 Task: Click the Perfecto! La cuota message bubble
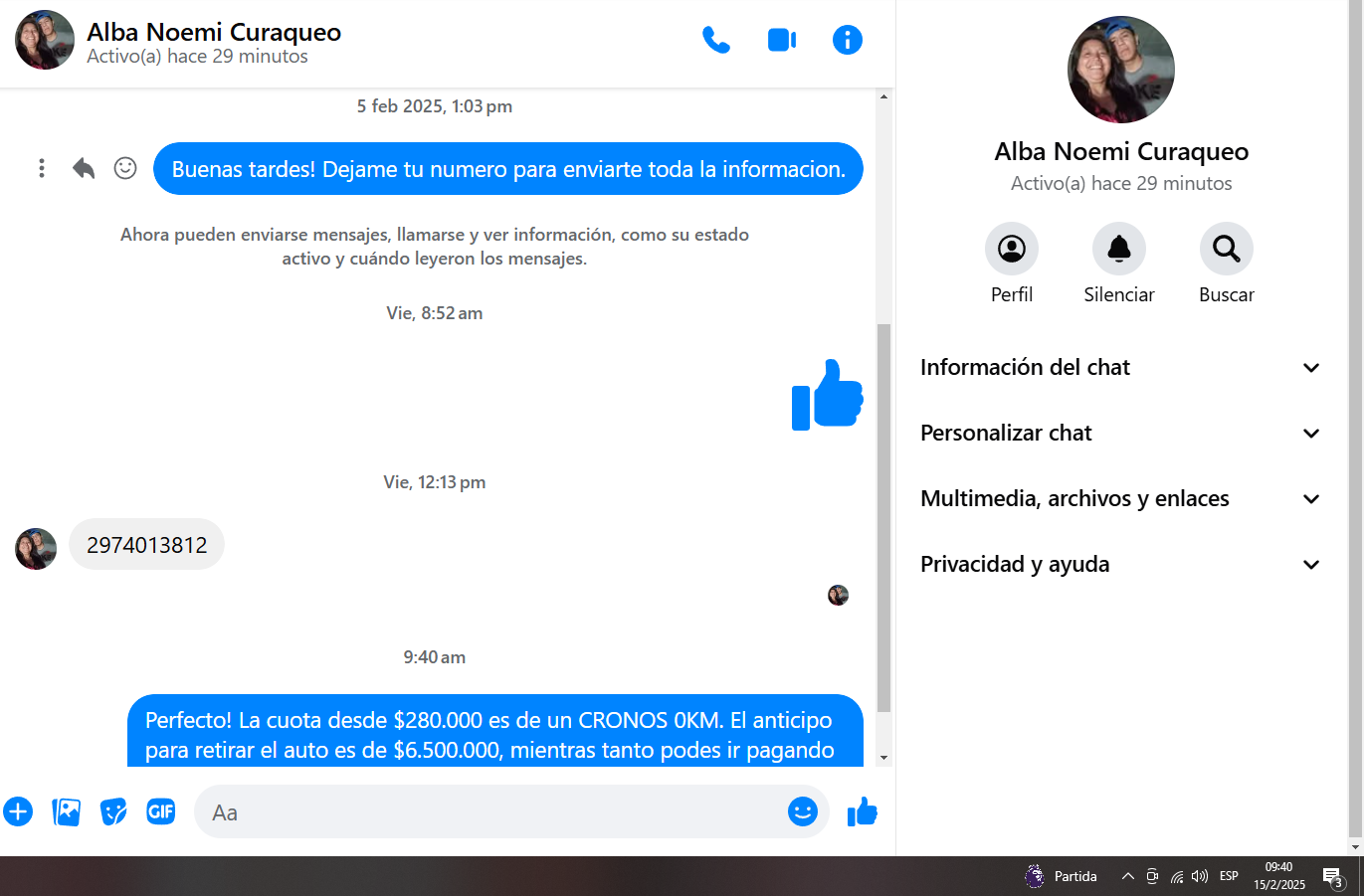[x=495, y=731]
